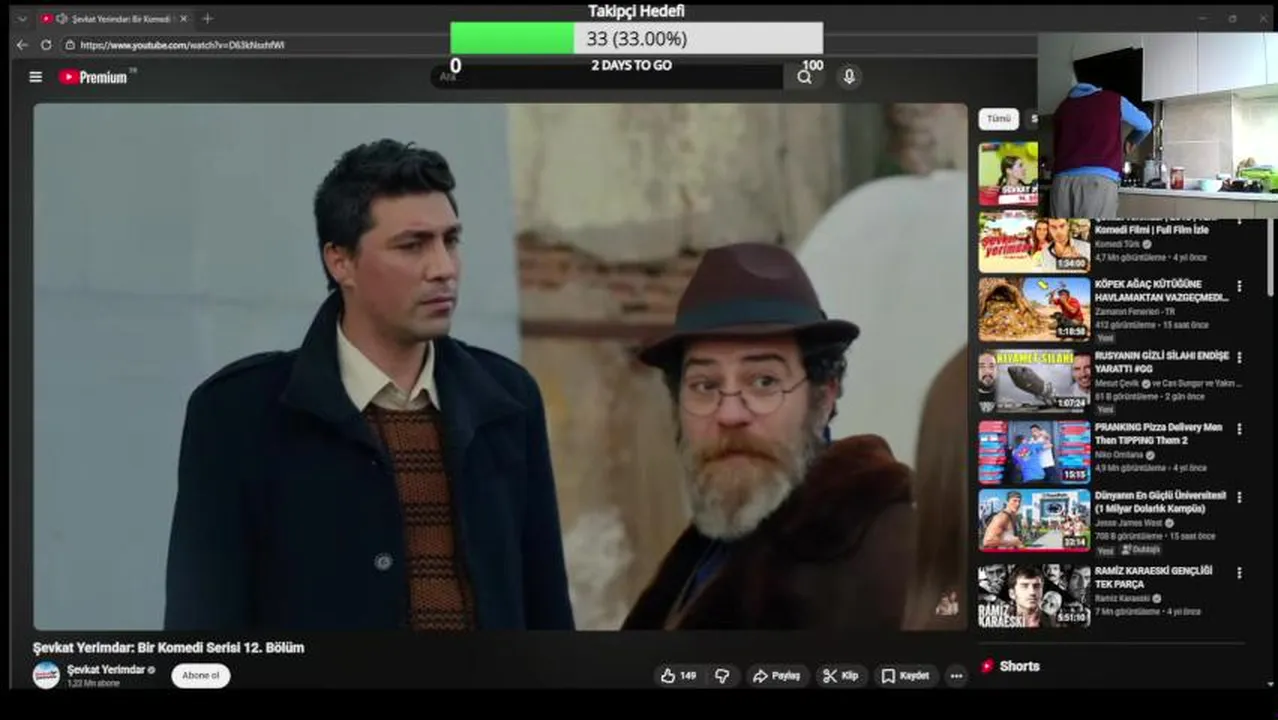Mute the tab using its speaker icon

click(62, 19)
